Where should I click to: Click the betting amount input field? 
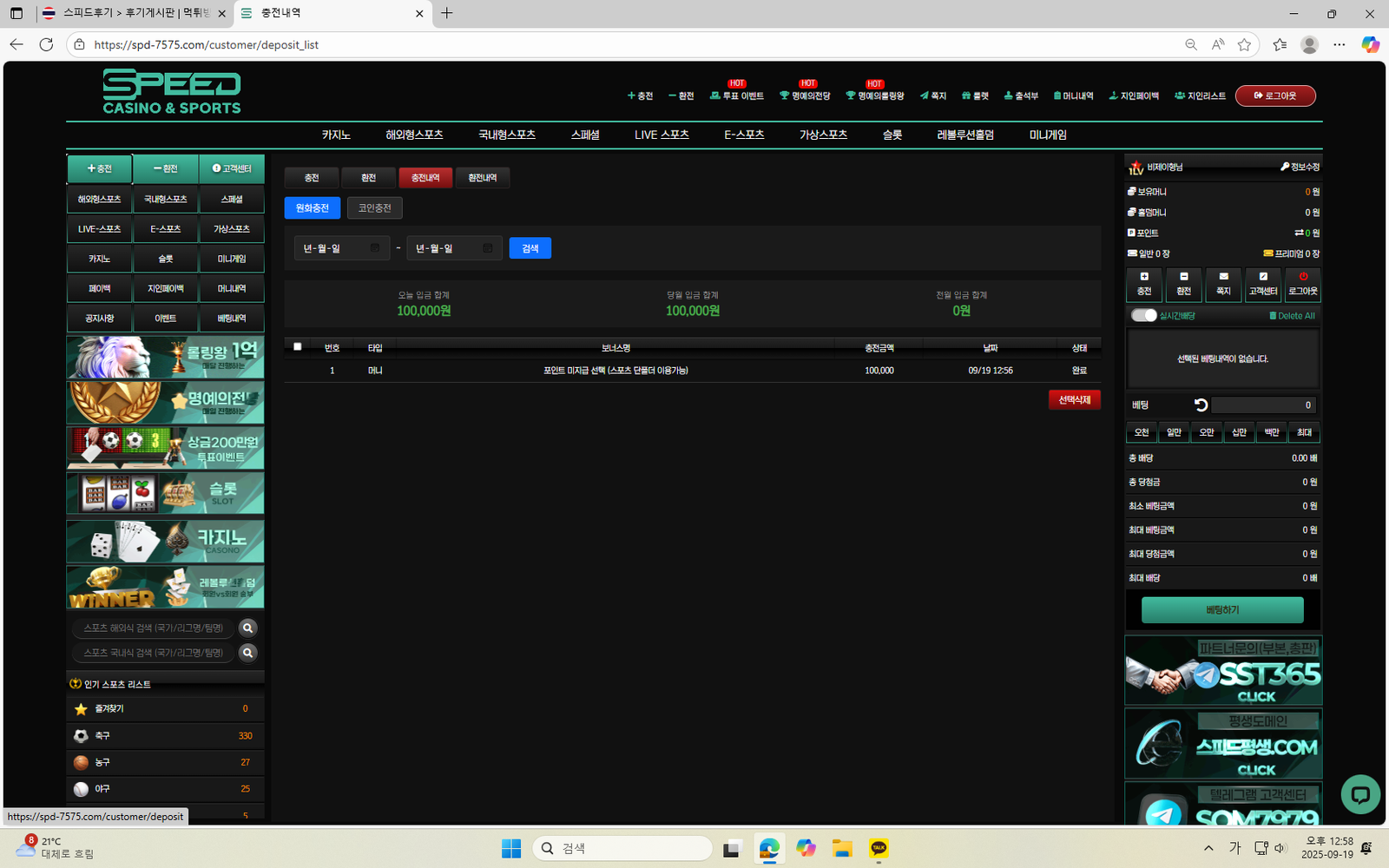tap(1263, 405)
